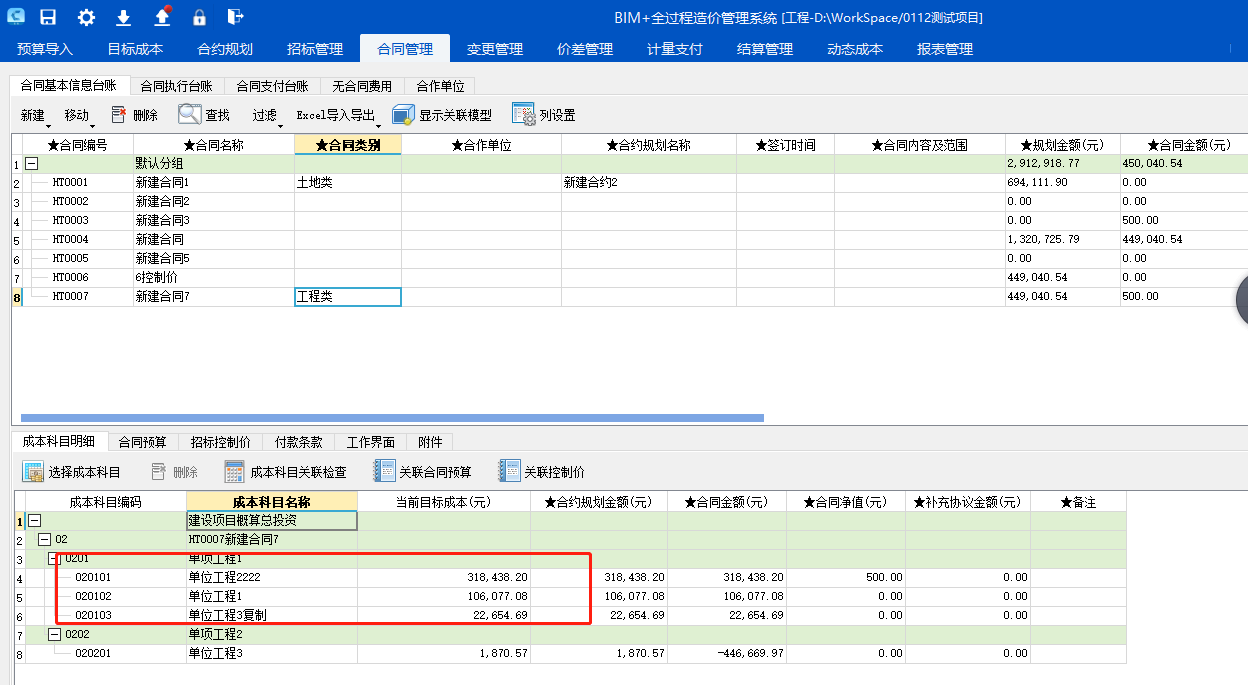Click the padlock icon in title bar

pyautogui.click(x=199, y=17)
